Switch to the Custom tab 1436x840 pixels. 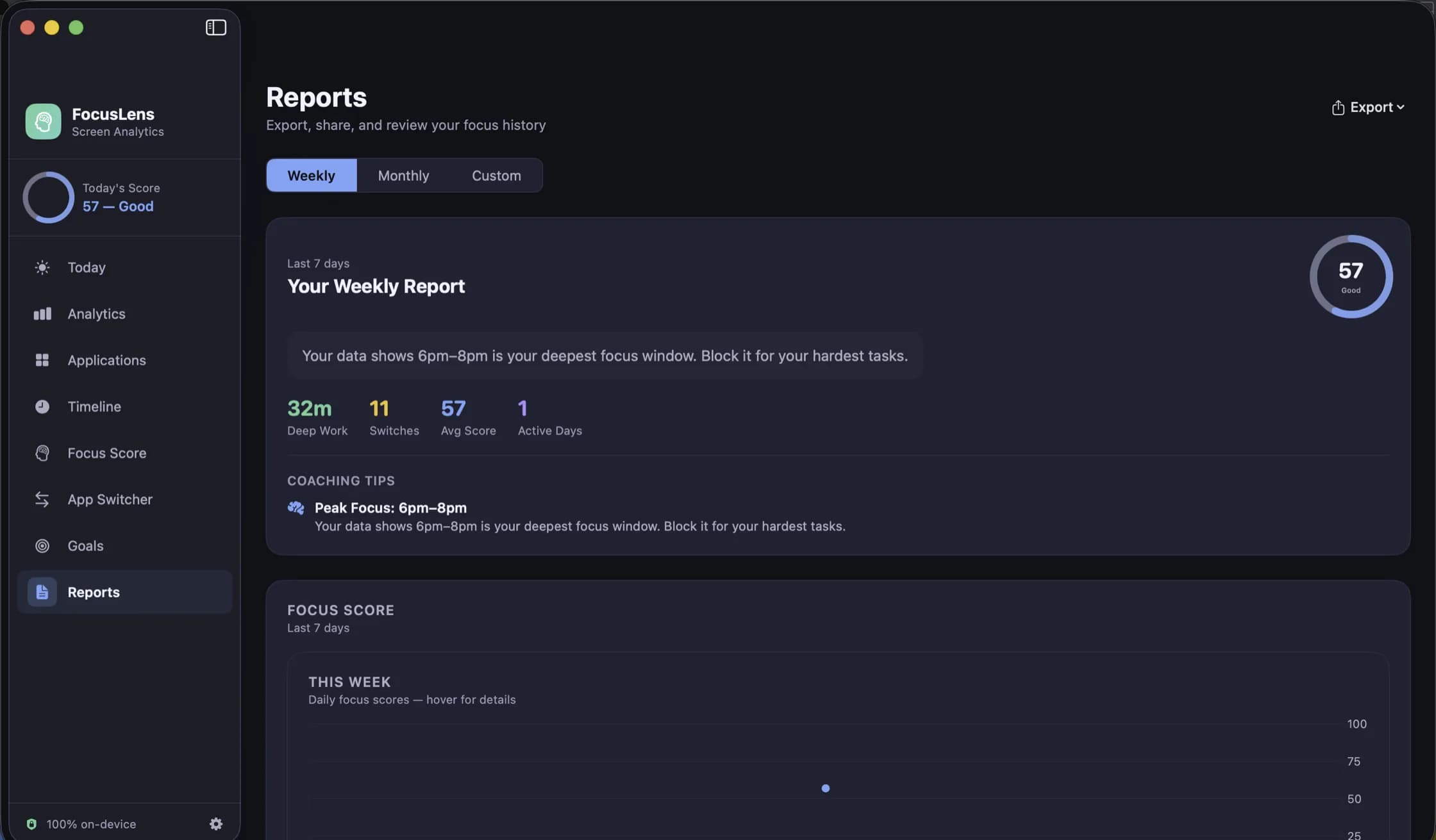(x=496, y=176)
